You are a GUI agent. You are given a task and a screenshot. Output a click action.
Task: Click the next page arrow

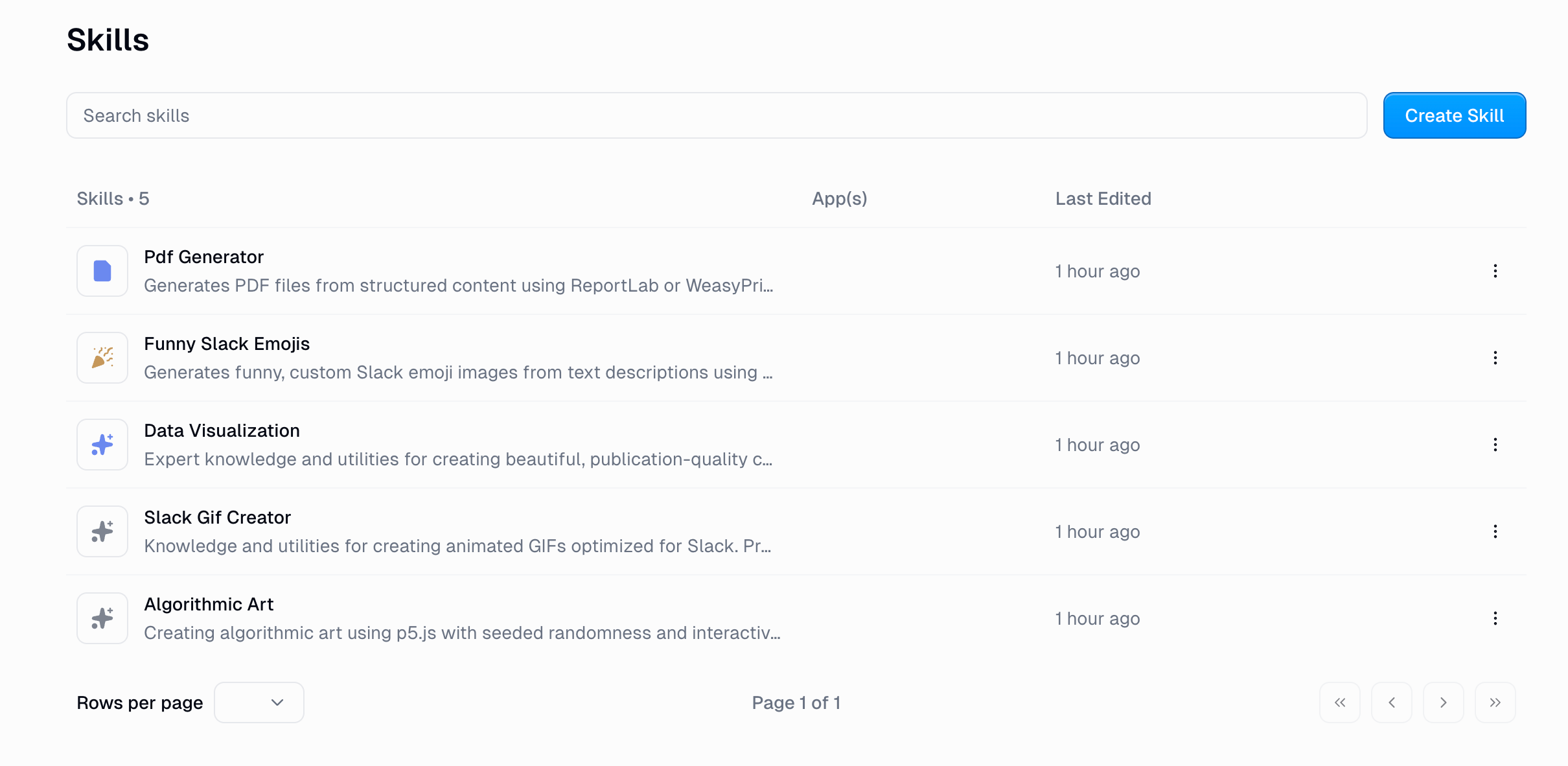(1443, 702)
